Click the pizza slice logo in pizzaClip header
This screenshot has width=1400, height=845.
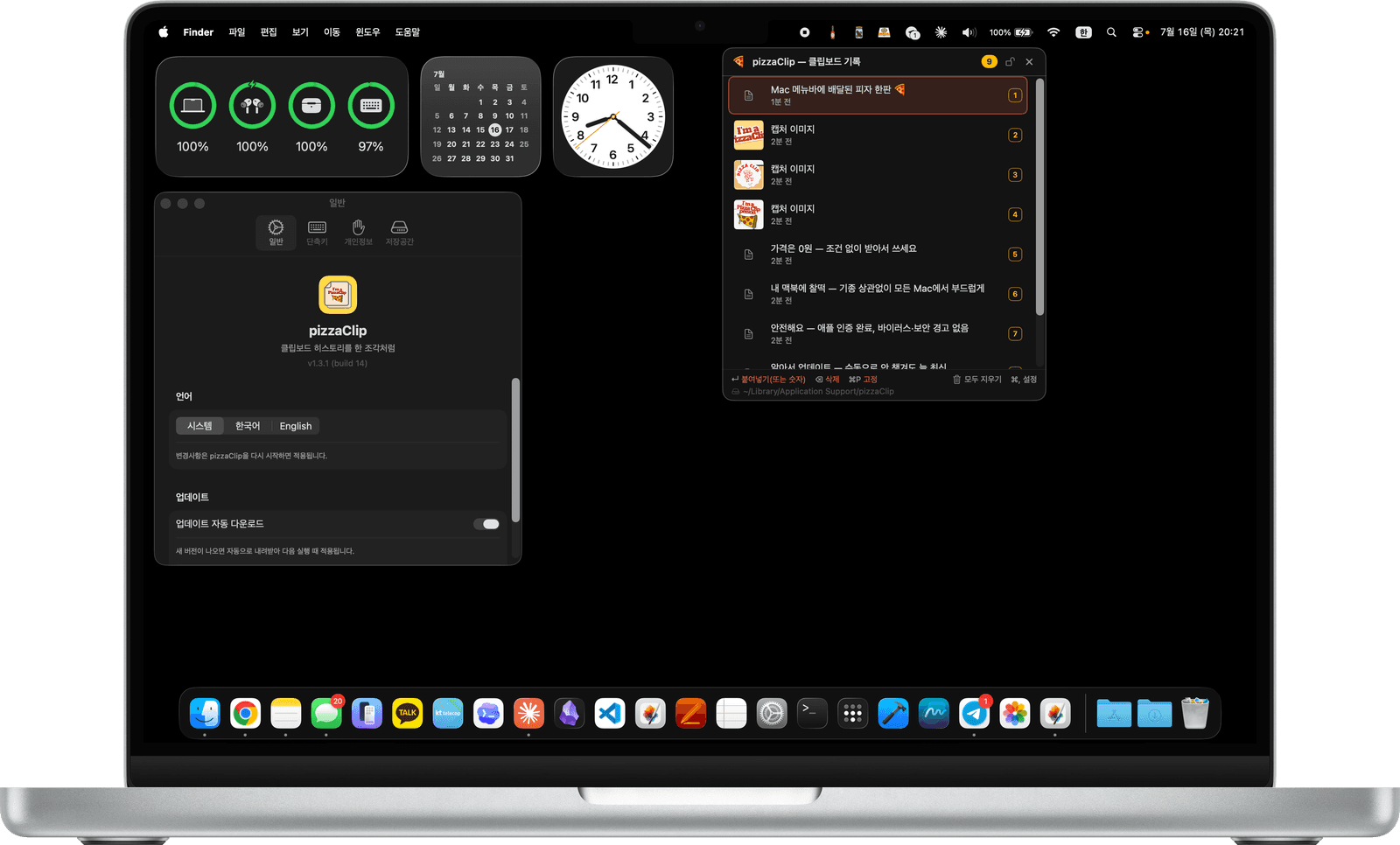(738, 61)
